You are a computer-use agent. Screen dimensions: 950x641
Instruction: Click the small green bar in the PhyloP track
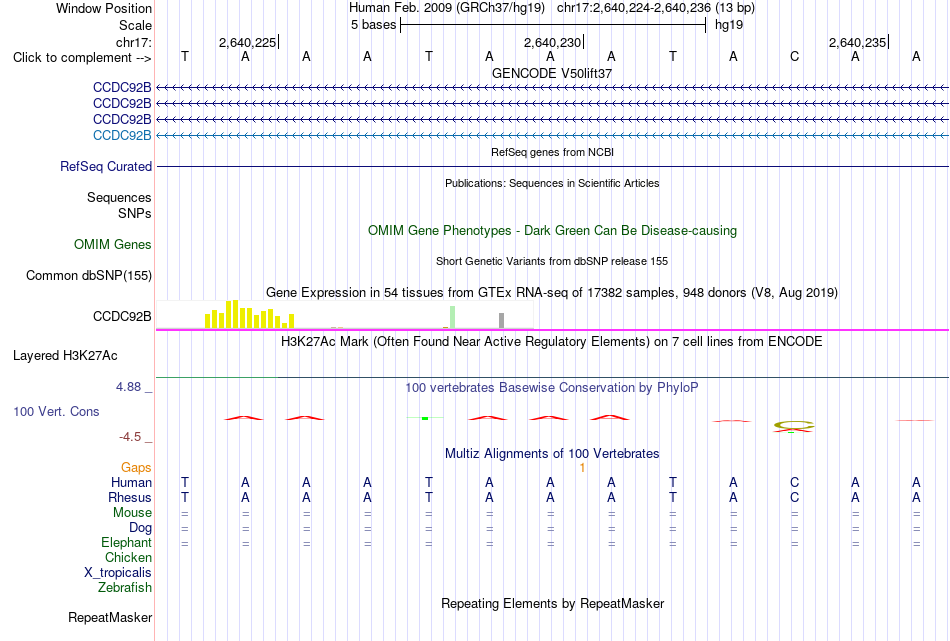(425, 418)
